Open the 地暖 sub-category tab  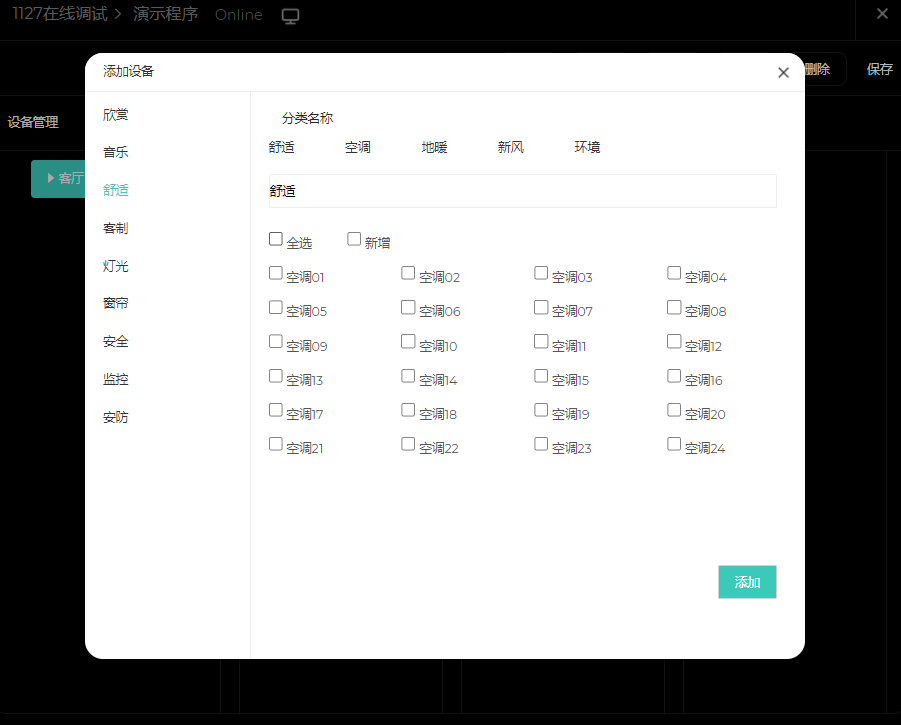[434, 148]
